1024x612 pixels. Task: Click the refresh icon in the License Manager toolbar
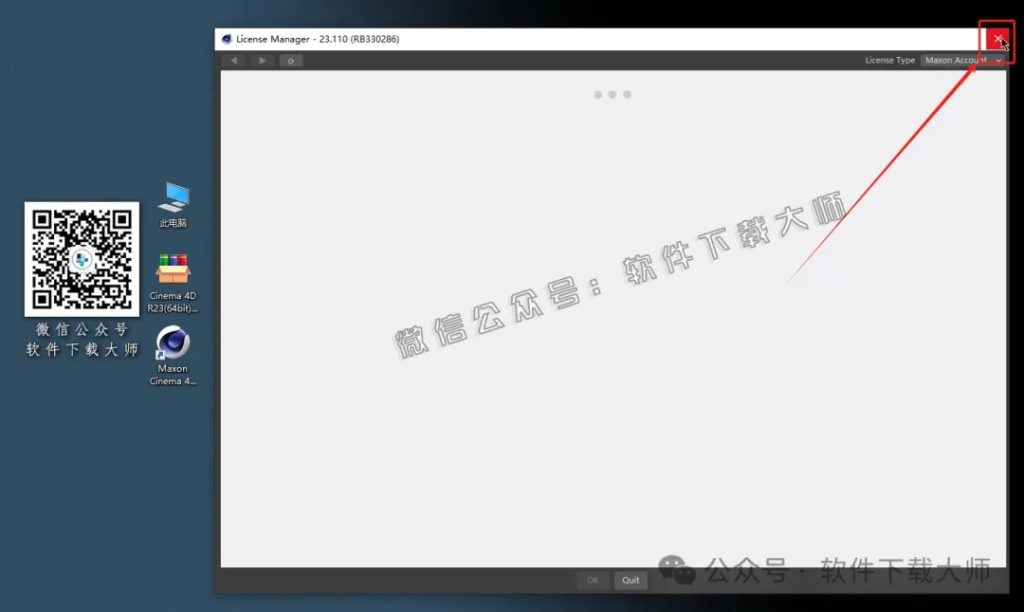pyautogui.click(x=290, y=60)
